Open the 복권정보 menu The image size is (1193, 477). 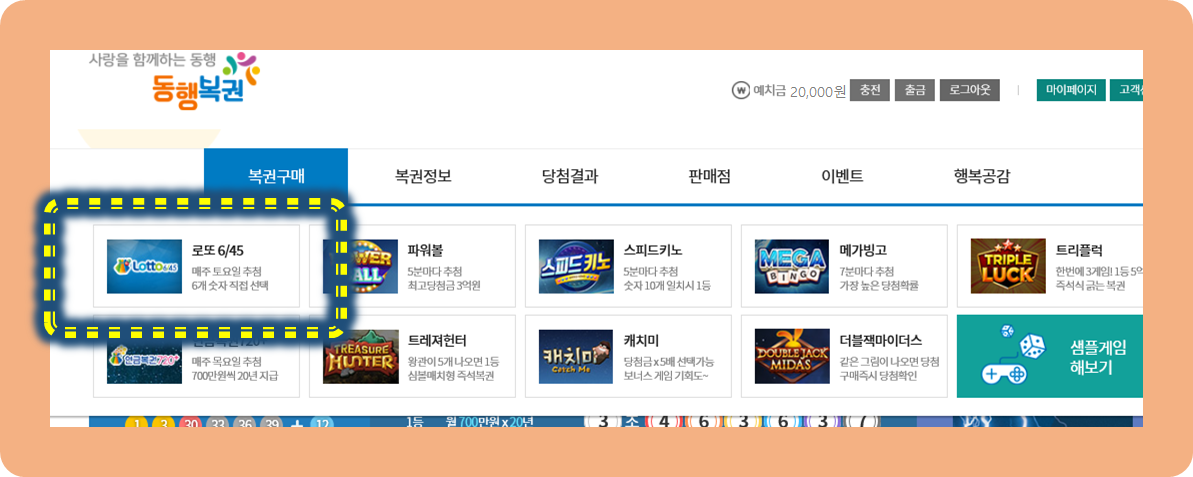point(424,176)
